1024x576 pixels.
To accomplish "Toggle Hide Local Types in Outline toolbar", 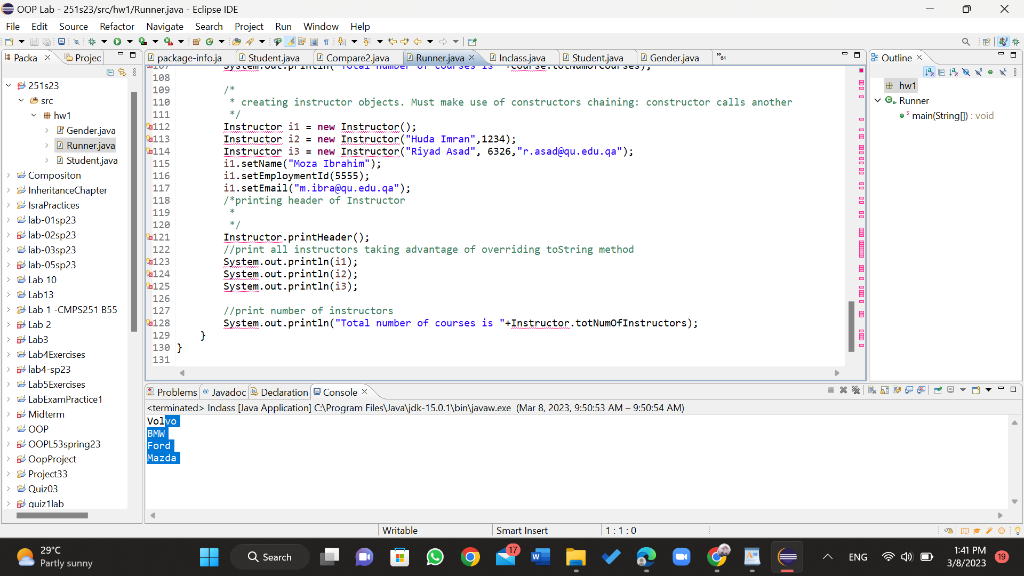I will tap(1003, 72).
